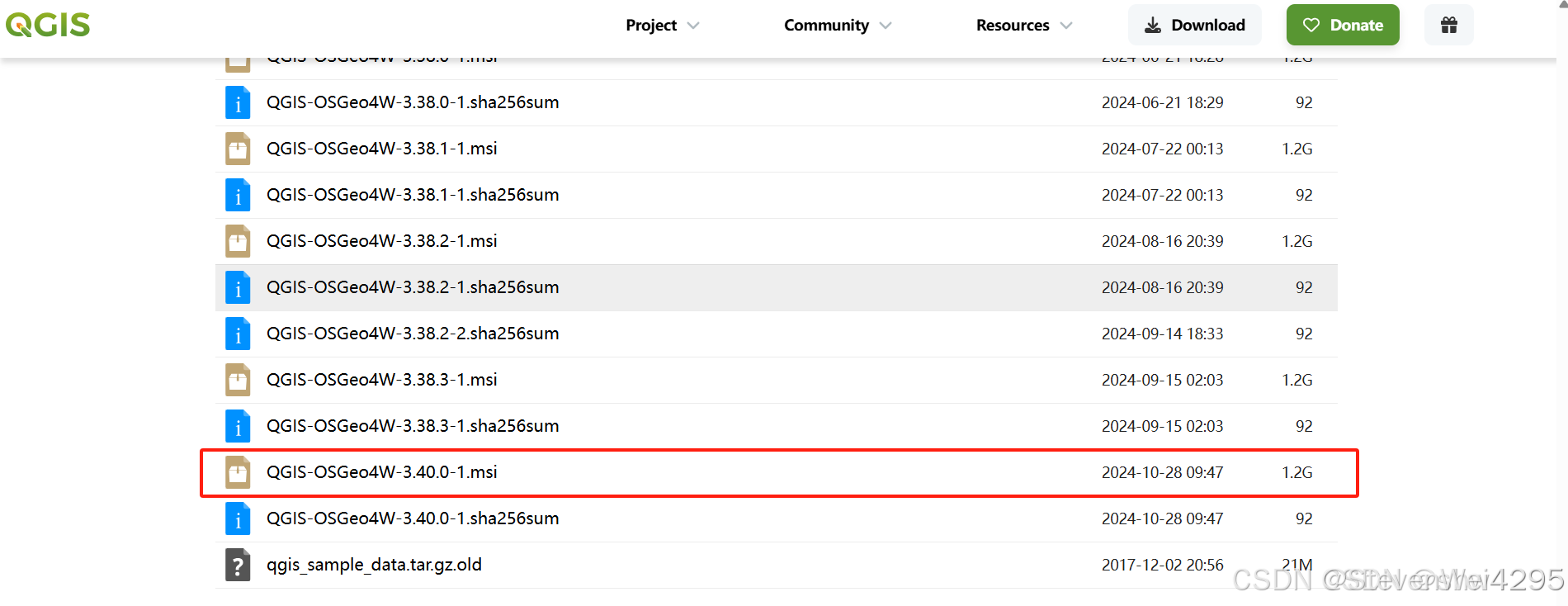1568x606 pixels.
Task: Expand the Community chevron arrow
Action: point(886,26)
